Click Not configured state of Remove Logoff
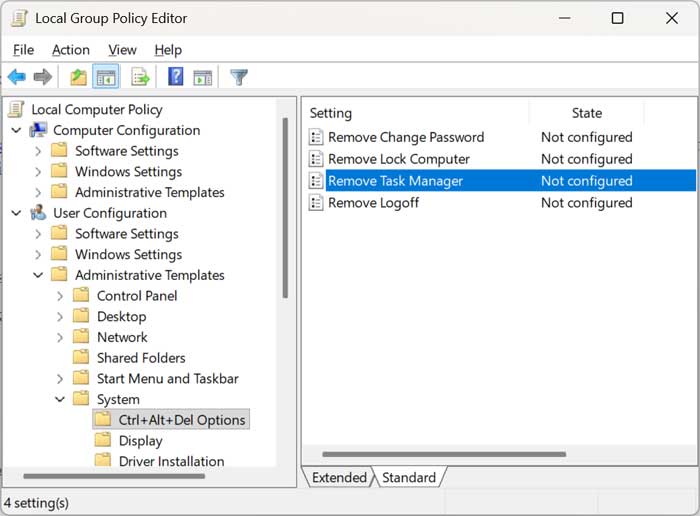 (587, 203)
